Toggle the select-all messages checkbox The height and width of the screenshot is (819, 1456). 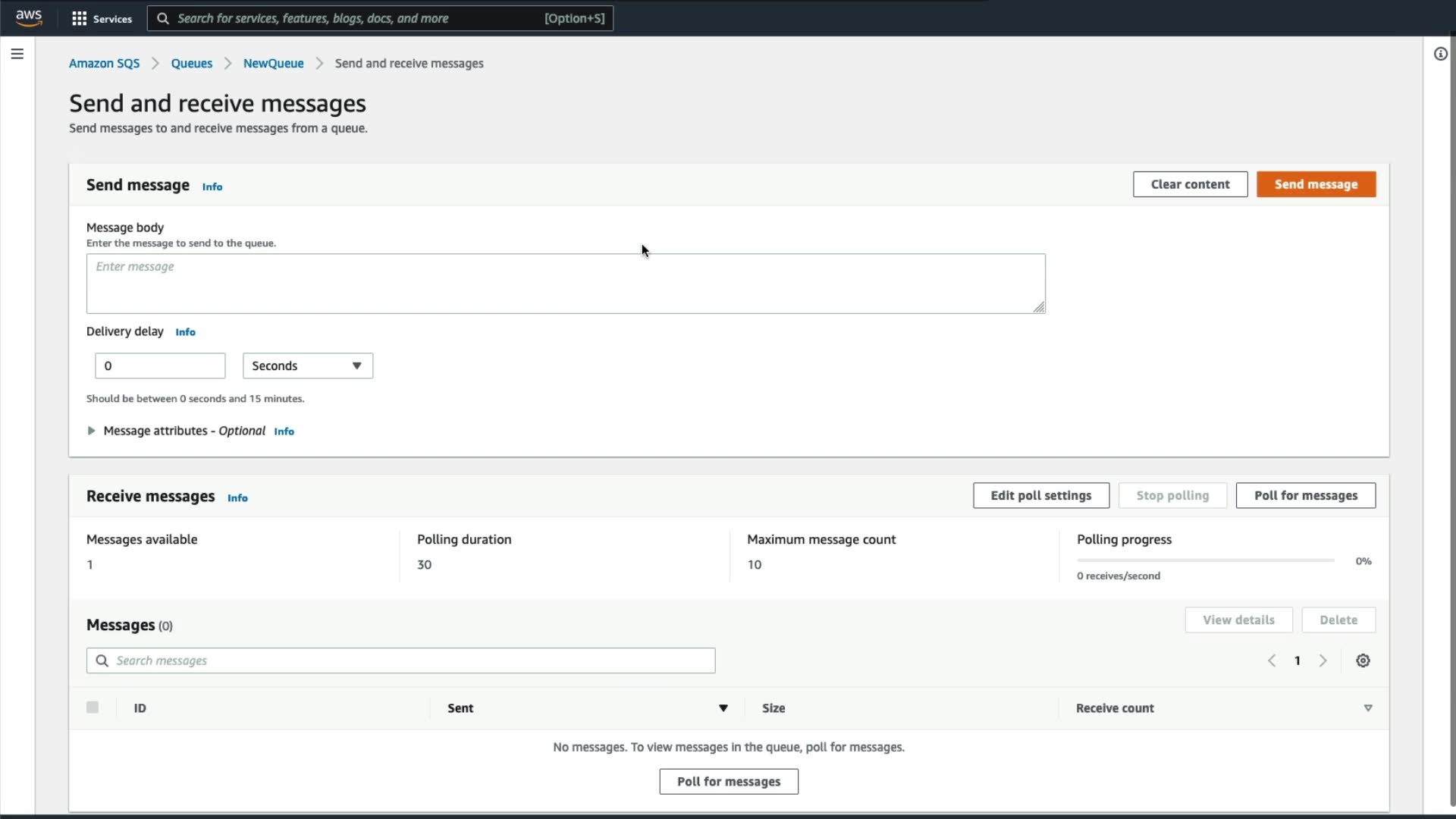[93, 708]
